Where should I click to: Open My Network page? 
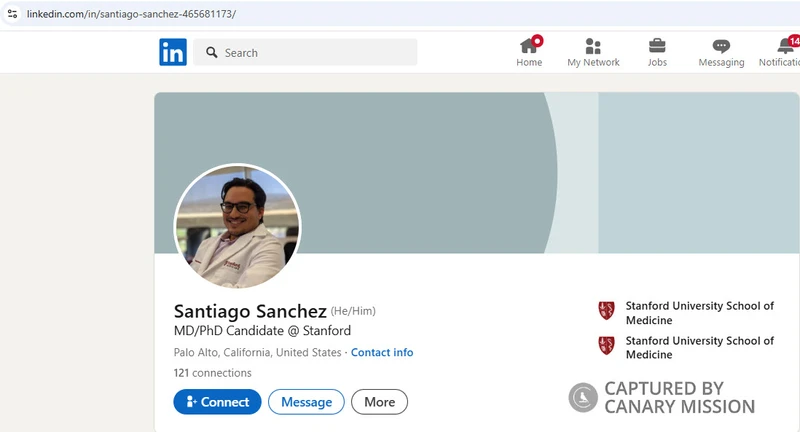(593, 52)
